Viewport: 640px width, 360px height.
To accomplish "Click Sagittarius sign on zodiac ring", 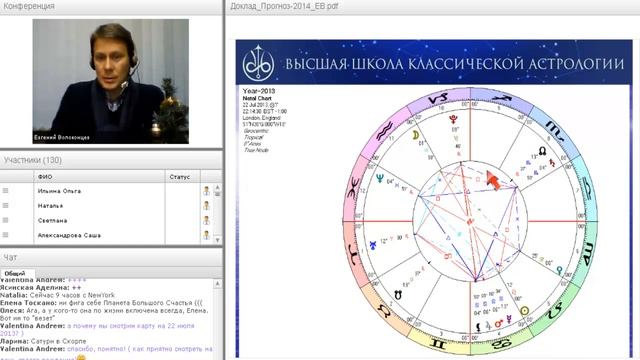I will pyautogui.click(x=502, y=98).
